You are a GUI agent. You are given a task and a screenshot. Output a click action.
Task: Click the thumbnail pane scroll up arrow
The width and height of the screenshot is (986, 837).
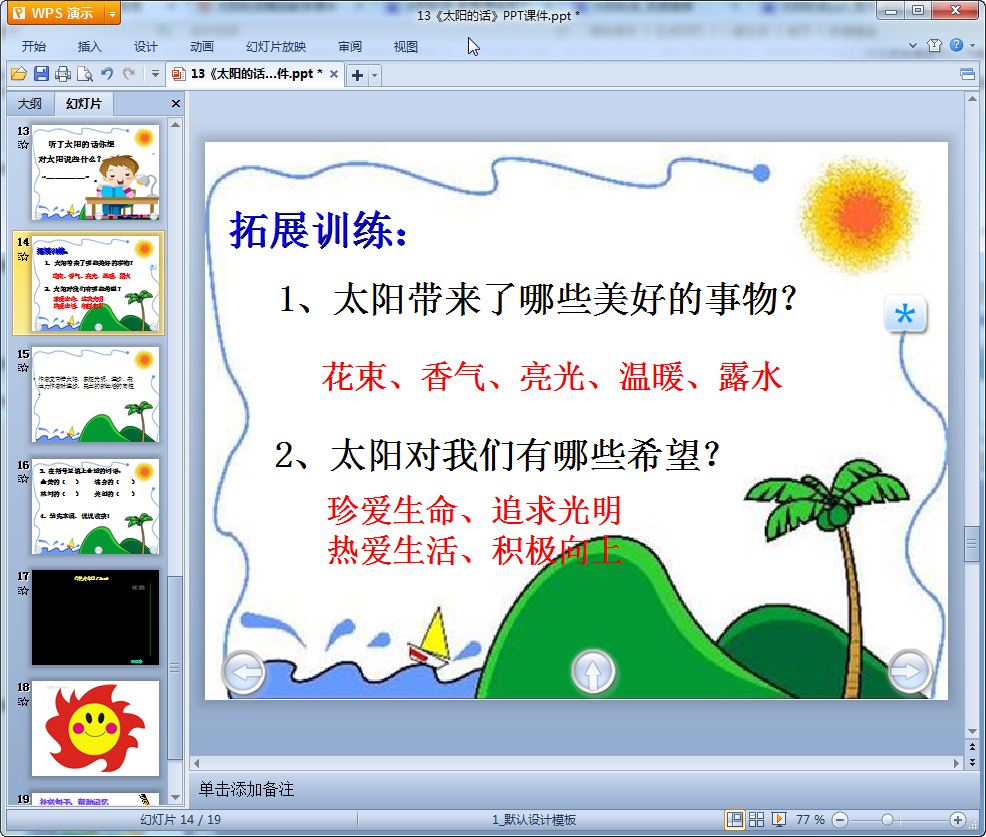click(x=175, y=125)
